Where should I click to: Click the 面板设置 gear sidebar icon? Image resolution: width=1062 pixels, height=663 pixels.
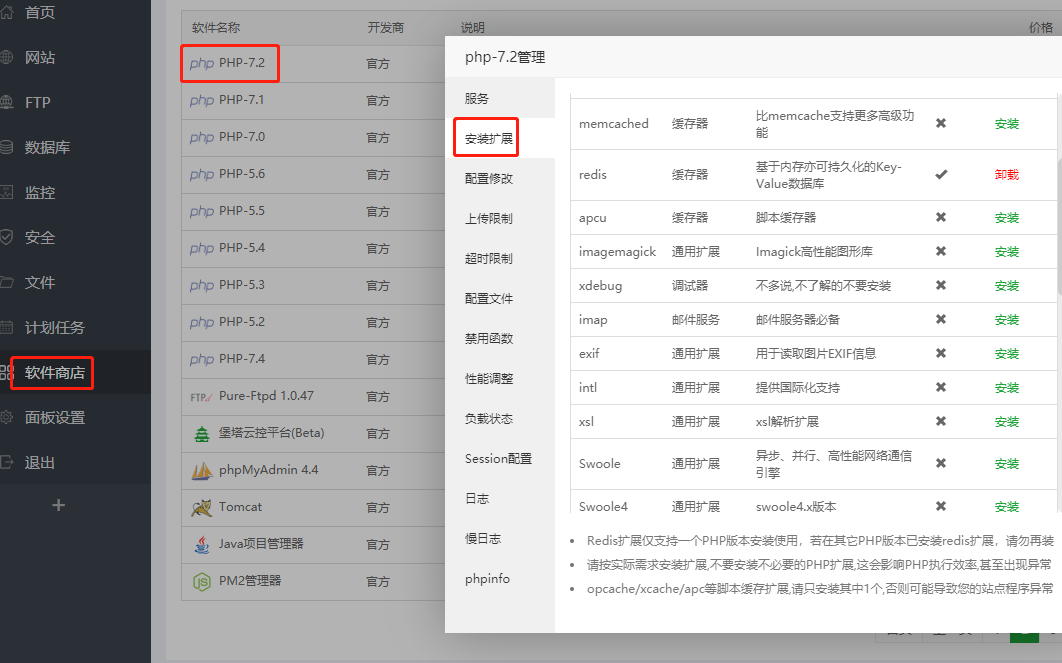click(6, 417)
